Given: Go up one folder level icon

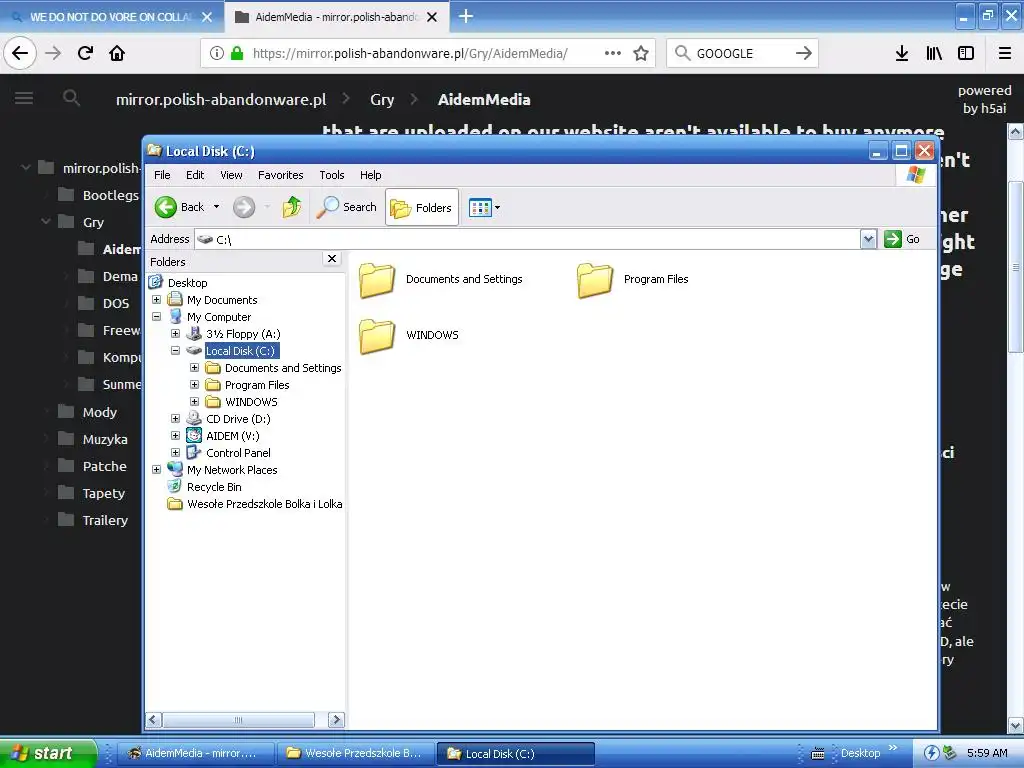Looking at the screenshot, I should (x=292, y=207).
